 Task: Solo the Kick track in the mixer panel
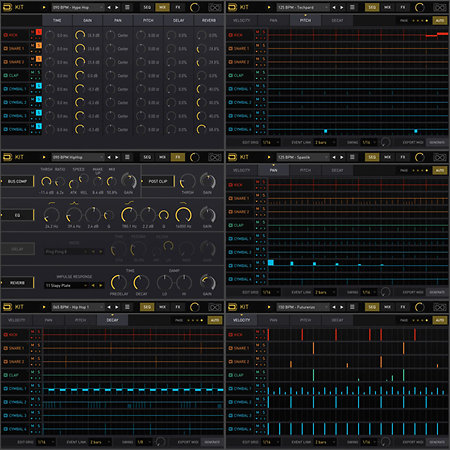point(39,32)
